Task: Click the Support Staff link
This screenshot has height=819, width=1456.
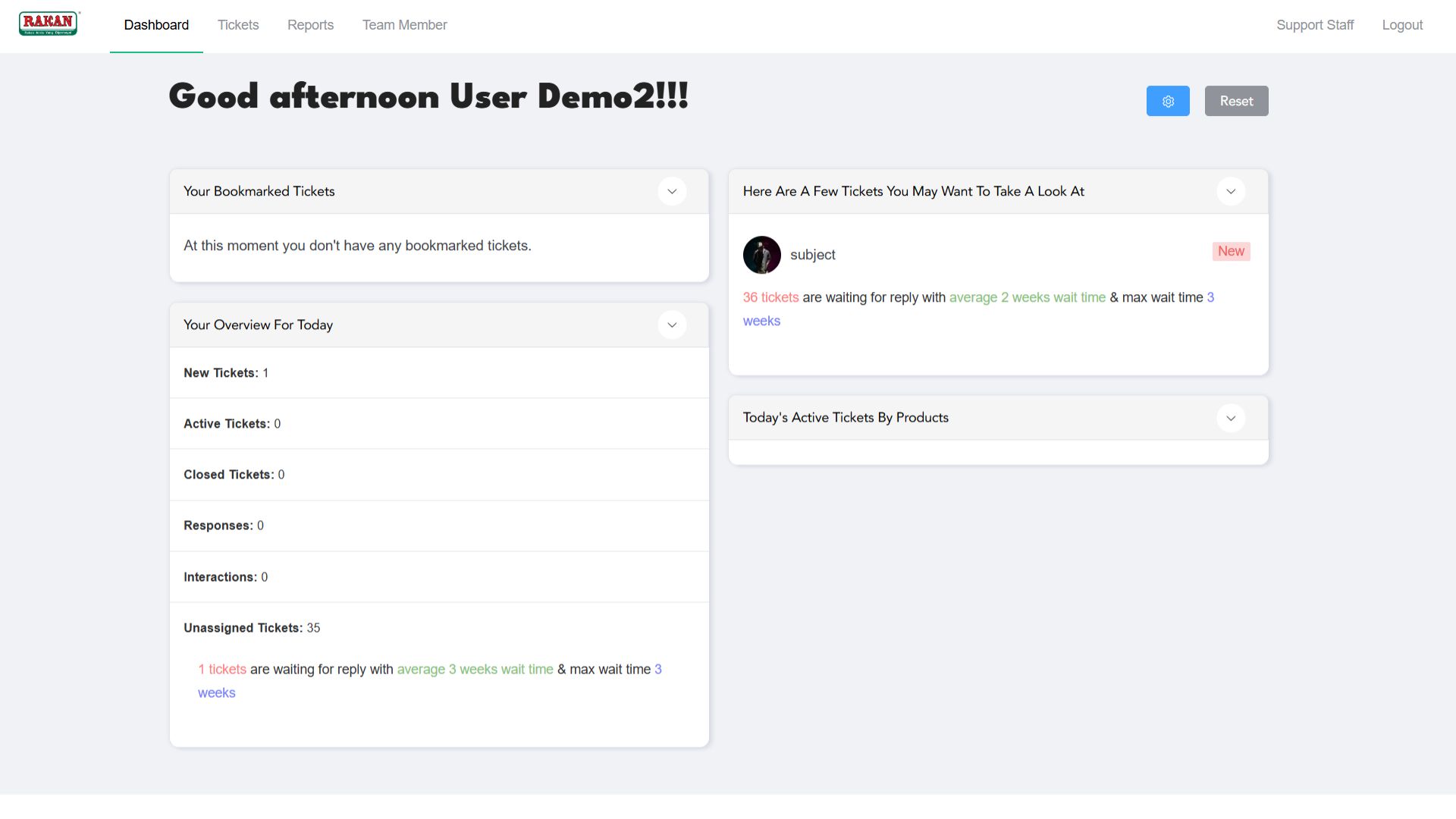Action: 1314,25
